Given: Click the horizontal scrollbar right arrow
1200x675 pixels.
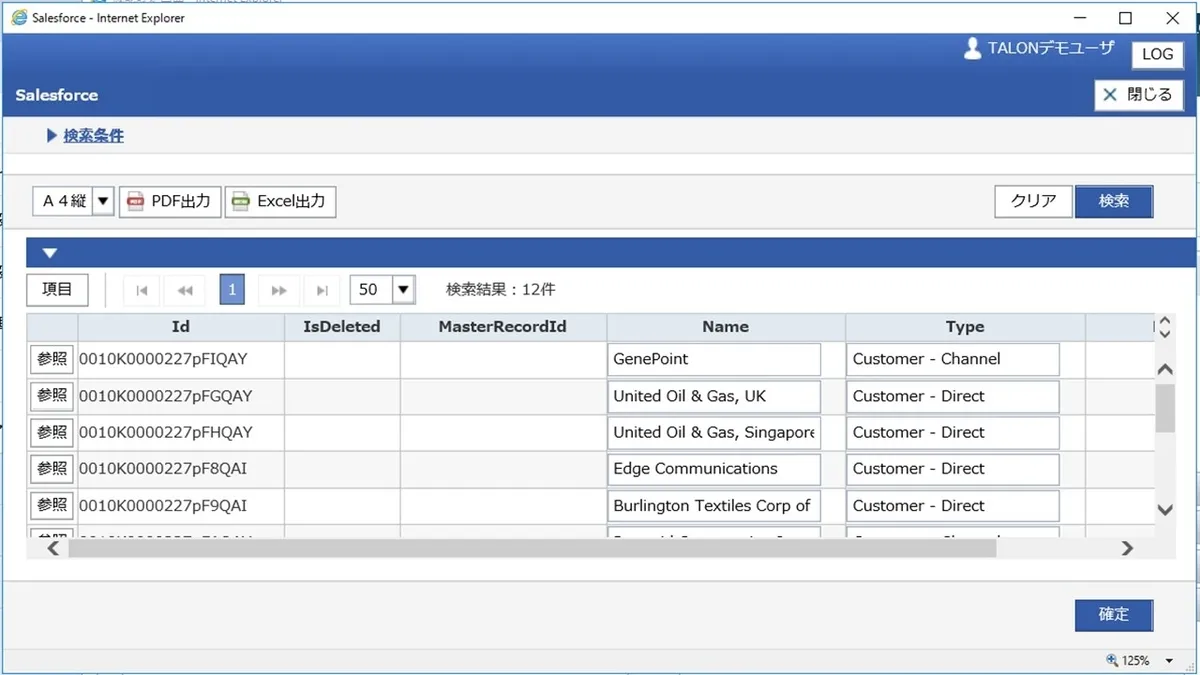Looking at the screenshot, I should point(1127,548).
